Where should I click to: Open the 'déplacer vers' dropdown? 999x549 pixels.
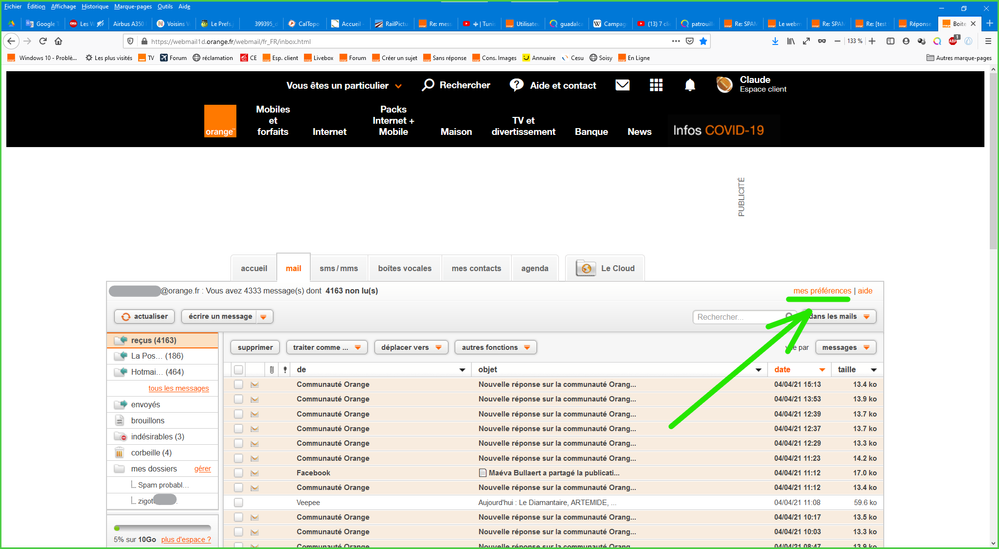[x=413, y=348]
